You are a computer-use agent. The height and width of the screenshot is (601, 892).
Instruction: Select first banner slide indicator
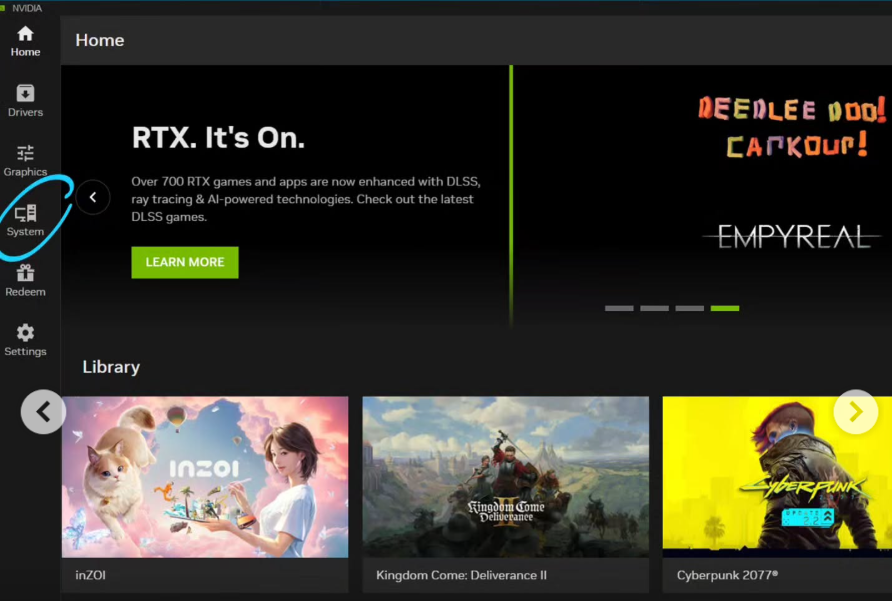click(x=619, y=308)
